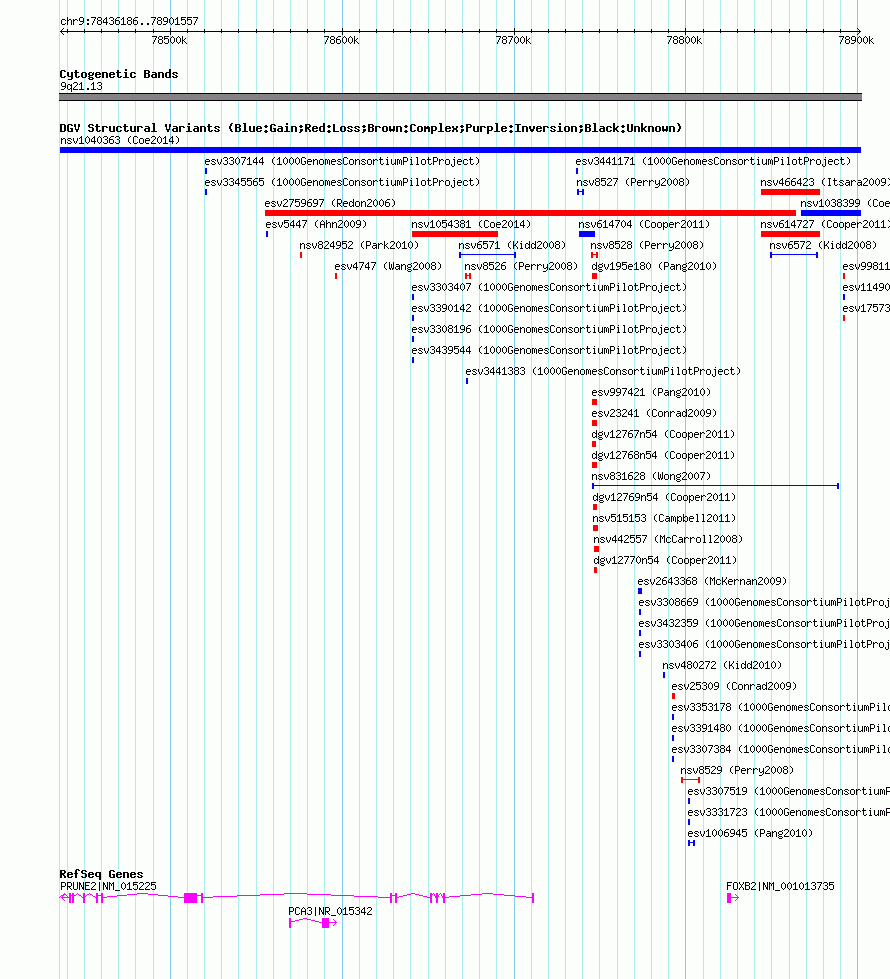Click the PCA3 exon block
Image resolution: width=890 pixels, height=979 pixels.
[x=325, y=923]
